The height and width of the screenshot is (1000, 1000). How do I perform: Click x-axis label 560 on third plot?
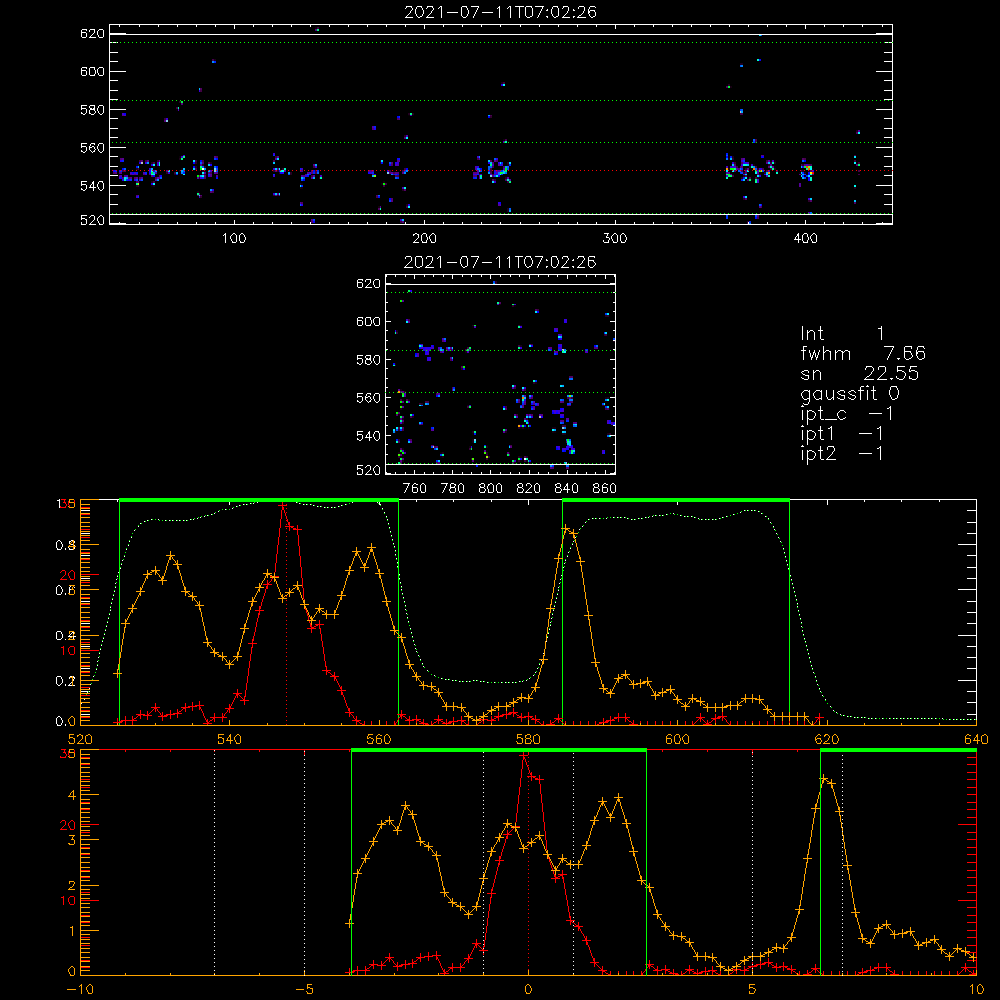379,739
